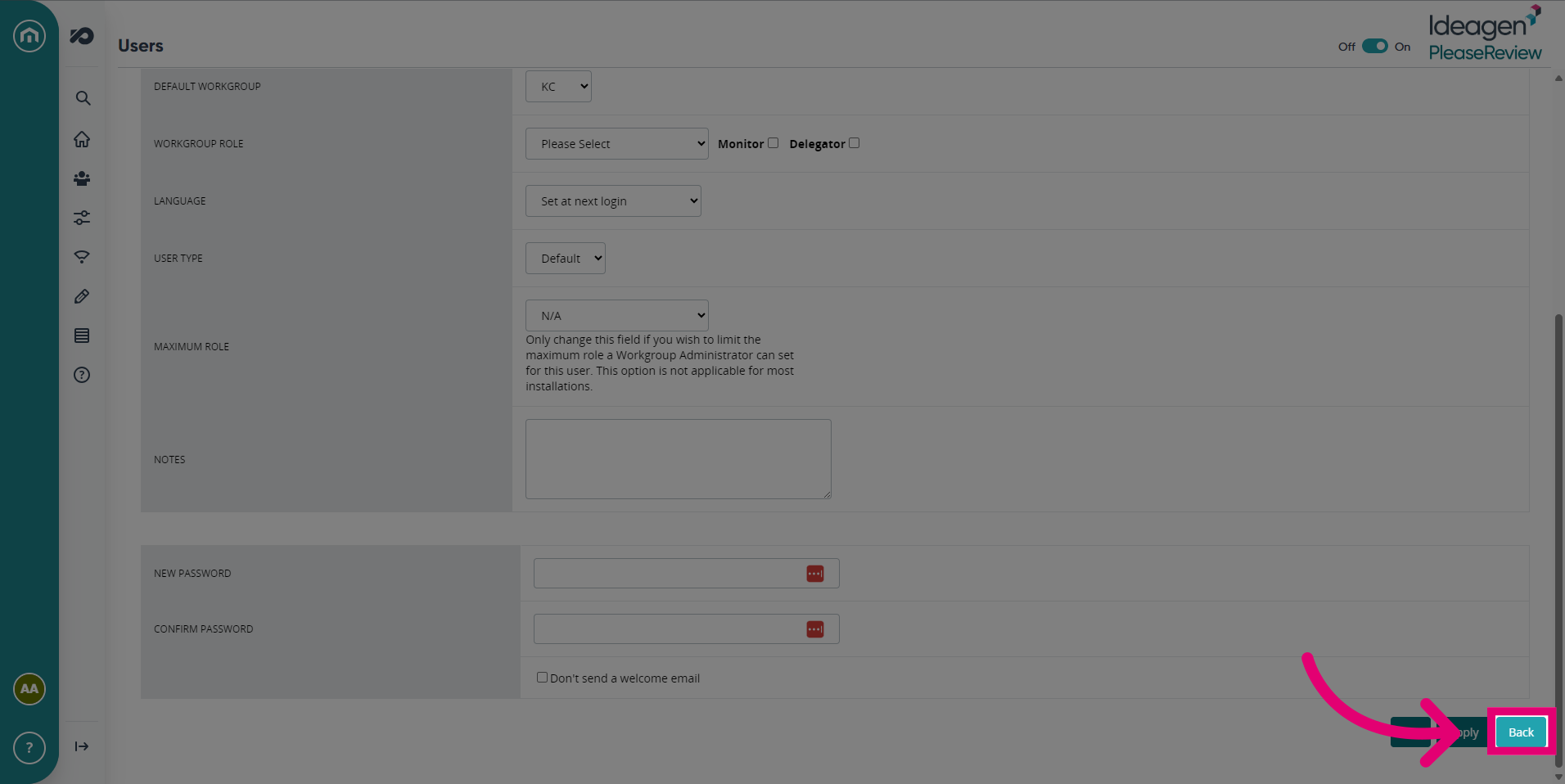
Task: Tick Don't send a welcome email
Action: pyautogui.click(x=542, y=678)
